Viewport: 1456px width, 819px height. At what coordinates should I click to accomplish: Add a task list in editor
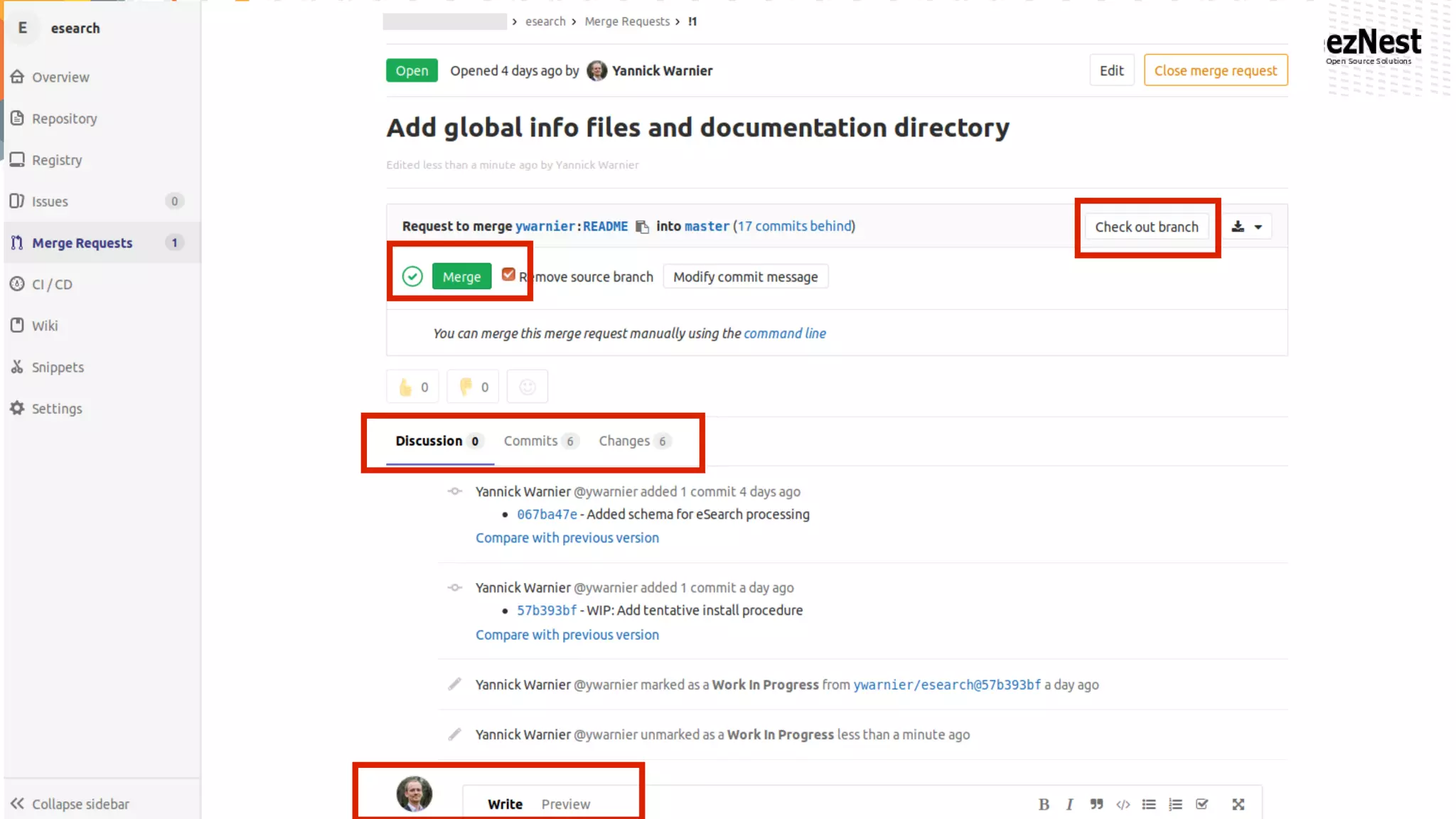click(1201, 804)
